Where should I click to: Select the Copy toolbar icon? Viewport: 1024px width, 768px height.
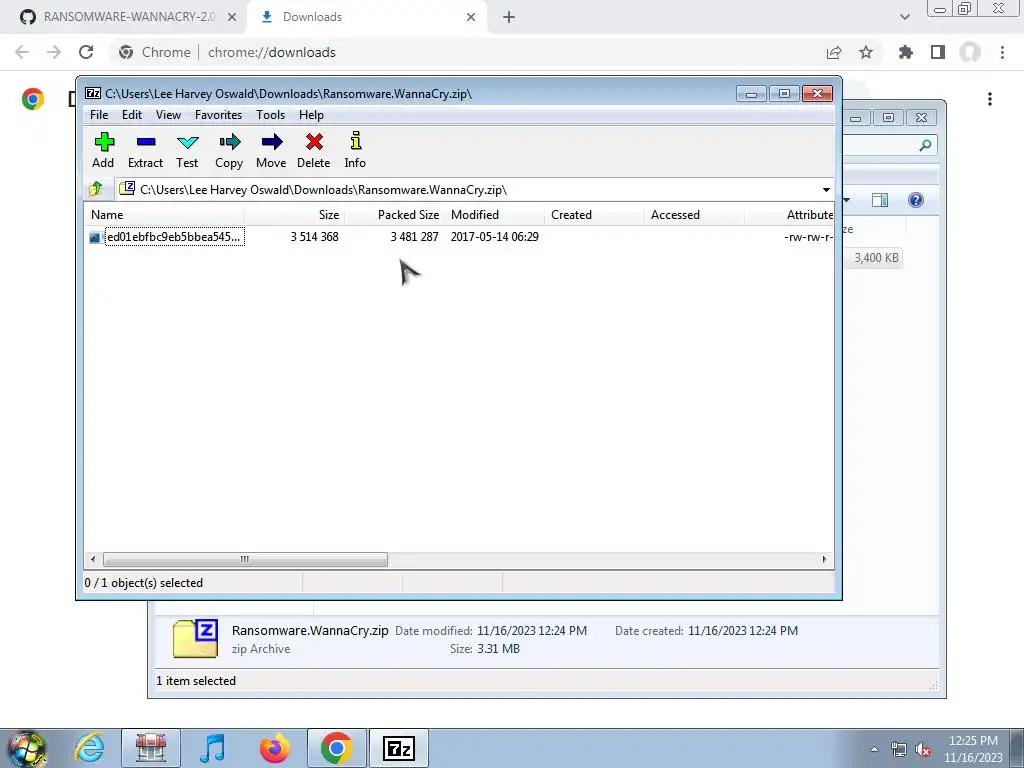(x=229, y=150)
